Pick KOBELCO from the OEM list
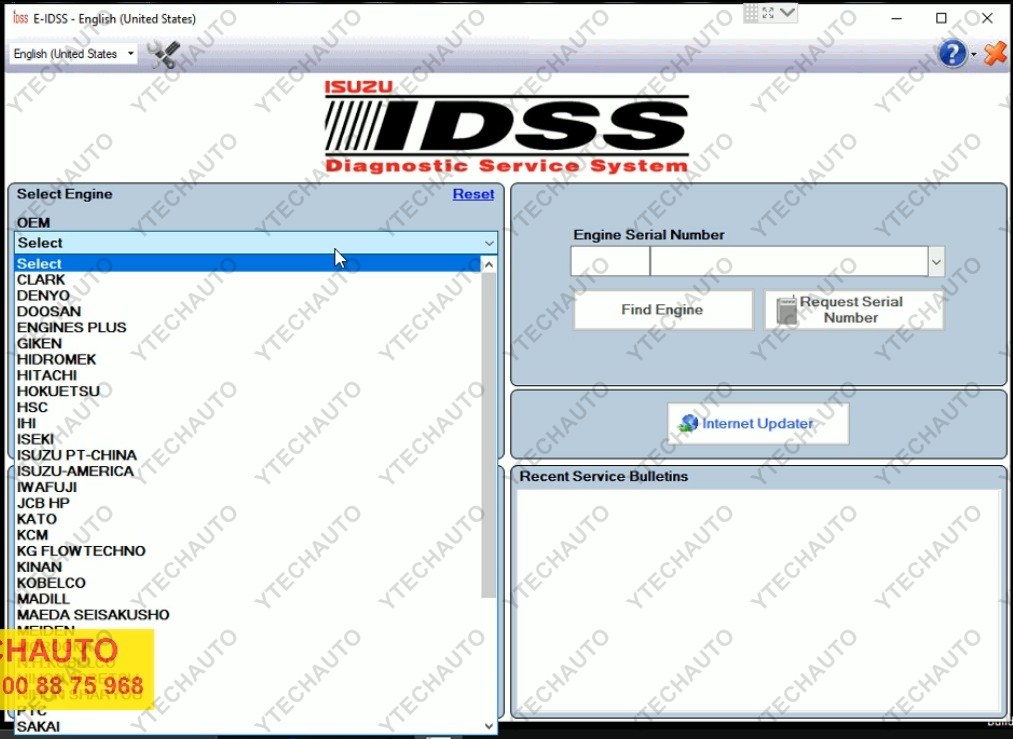Screen dimensions: 1013x739 [51, 583]
